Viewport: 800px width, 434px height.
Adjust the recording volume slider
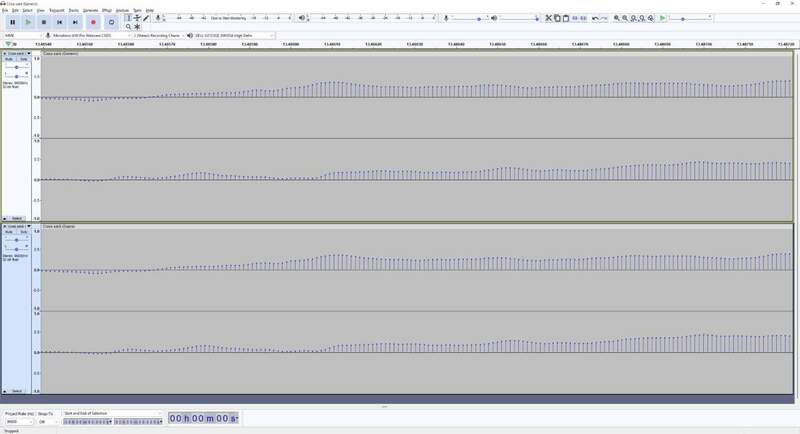click(469, 18)
